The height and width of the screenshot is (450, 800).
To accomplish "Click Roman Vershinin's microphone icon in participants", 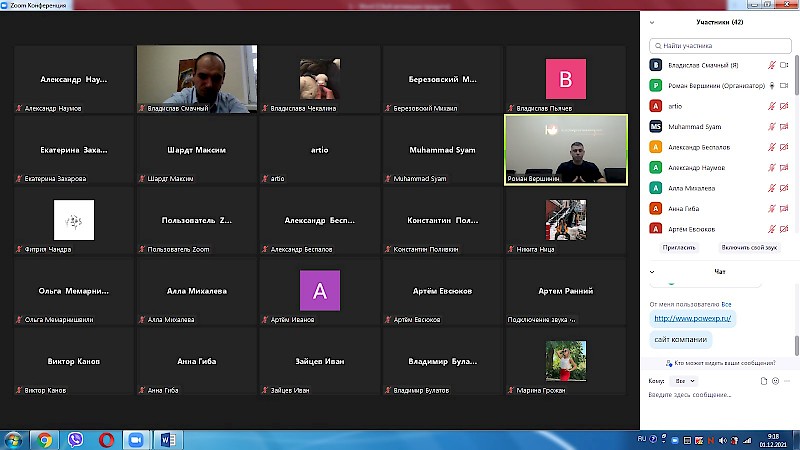I will 771,85.
